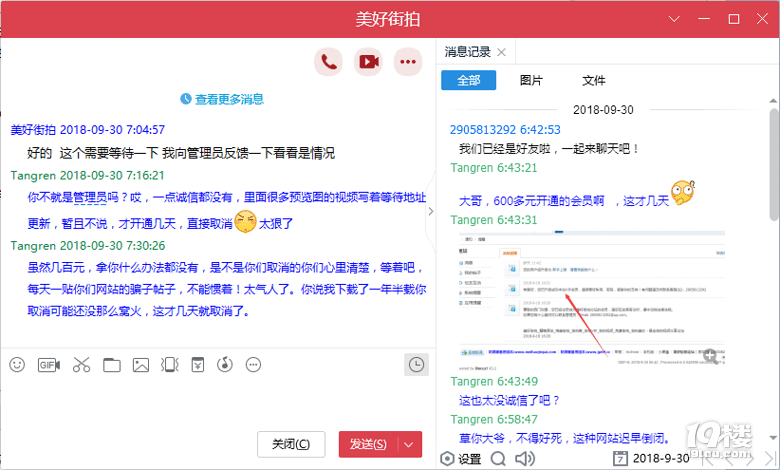Send a window shake
The width and height of the screenshot is (780, 470).
[170, 365]
